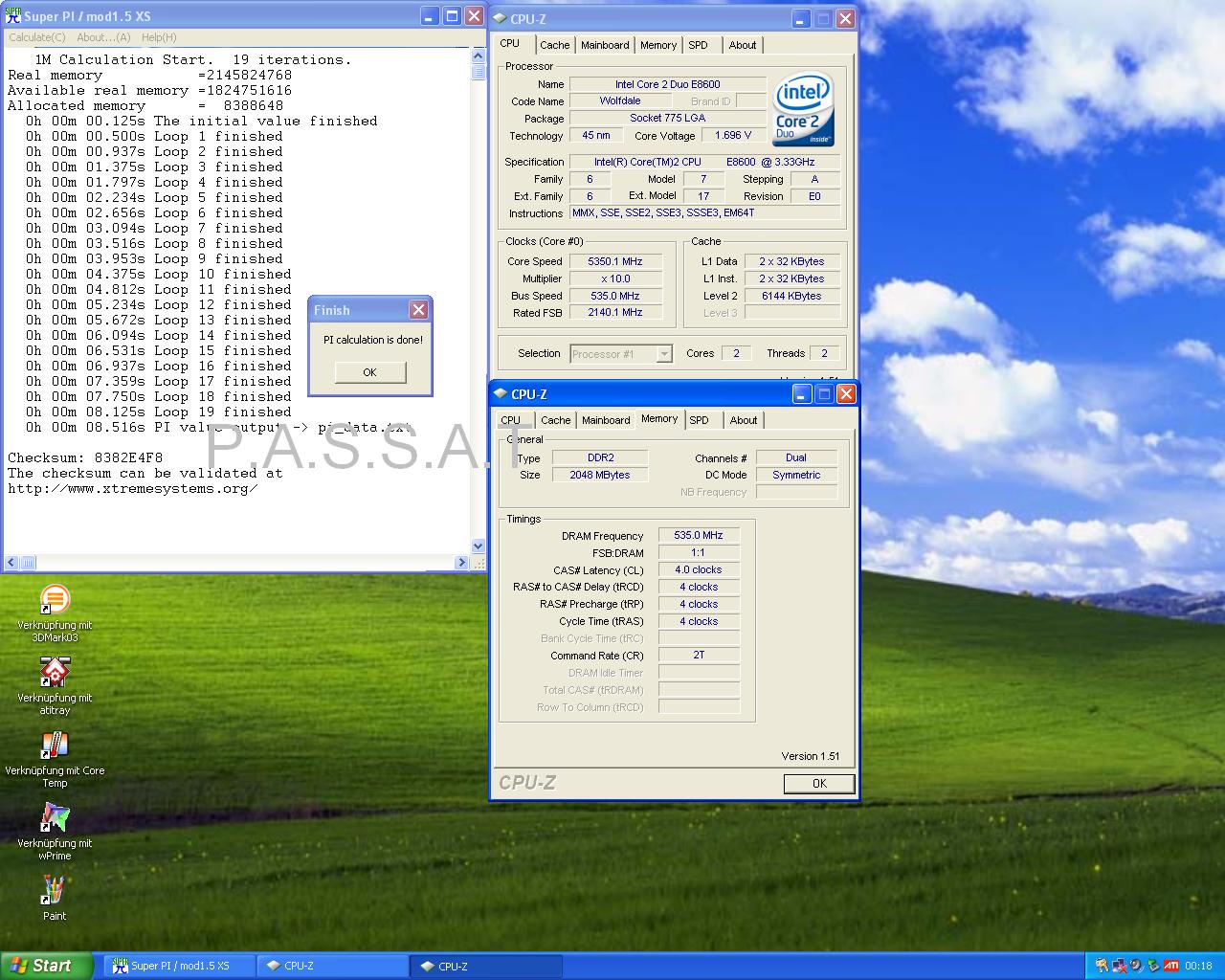
Task: Click the system tray clock 00:18
Action: (1198, 966)
